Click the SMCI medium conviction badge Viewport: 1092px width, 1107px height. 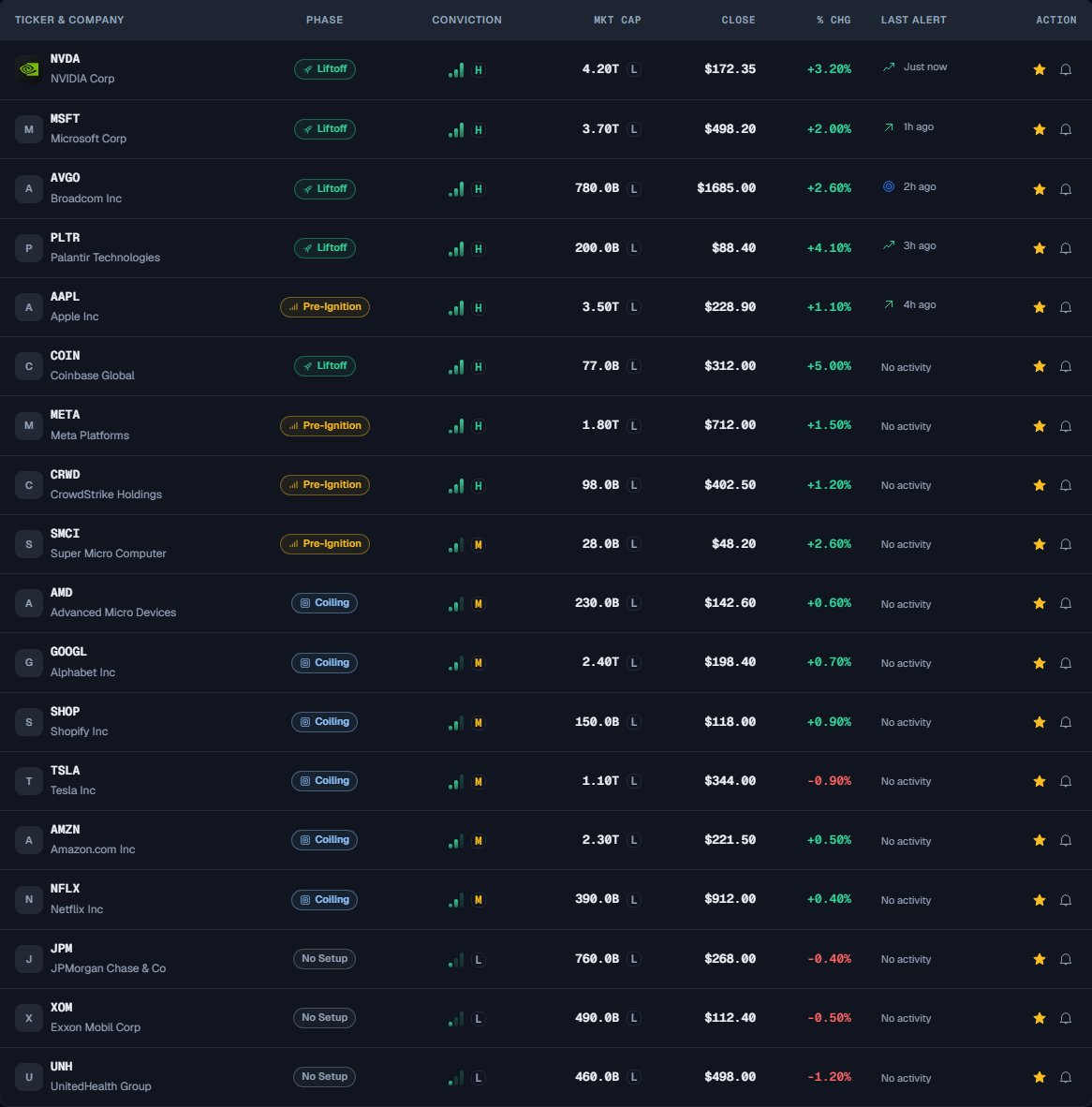click(x=479, y=545)
